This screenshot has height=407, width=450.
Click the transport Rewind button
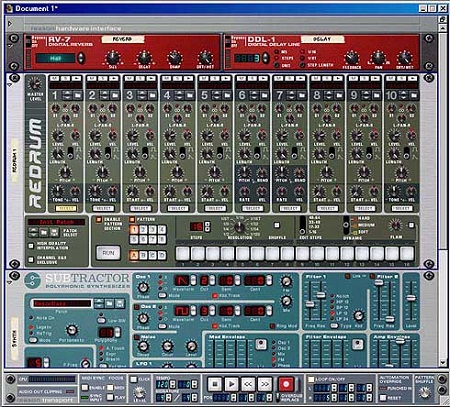pos(248,384)
